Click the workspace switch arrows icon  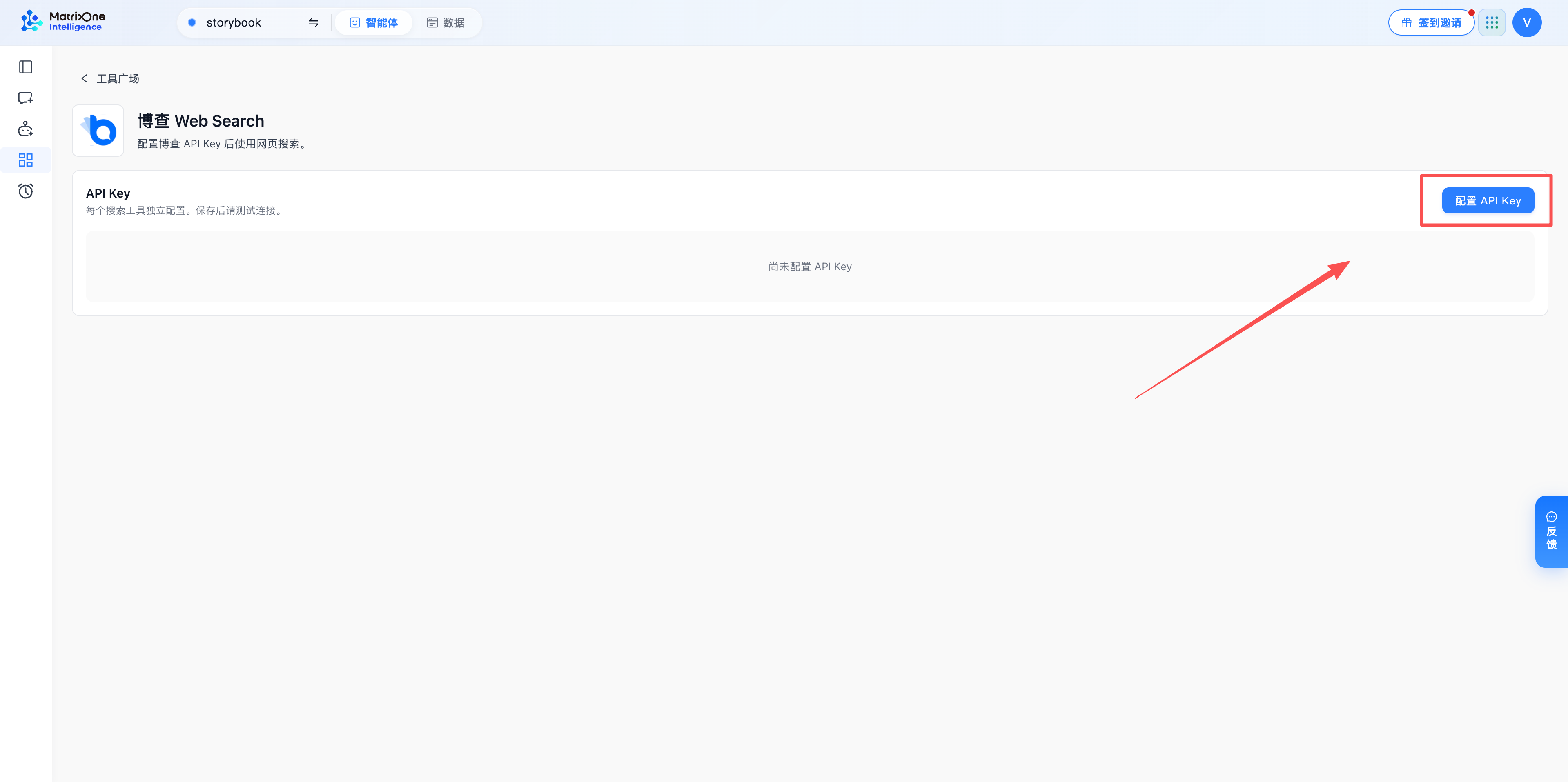coord(314,22)
